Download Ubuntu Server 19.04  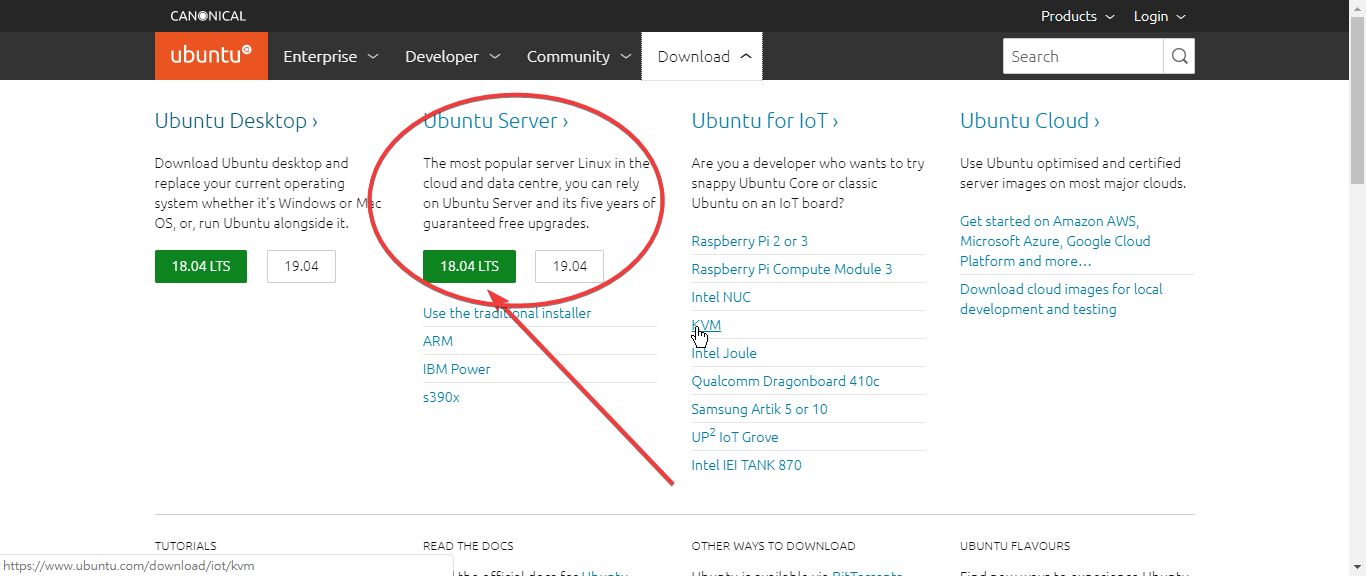(569, 266)
